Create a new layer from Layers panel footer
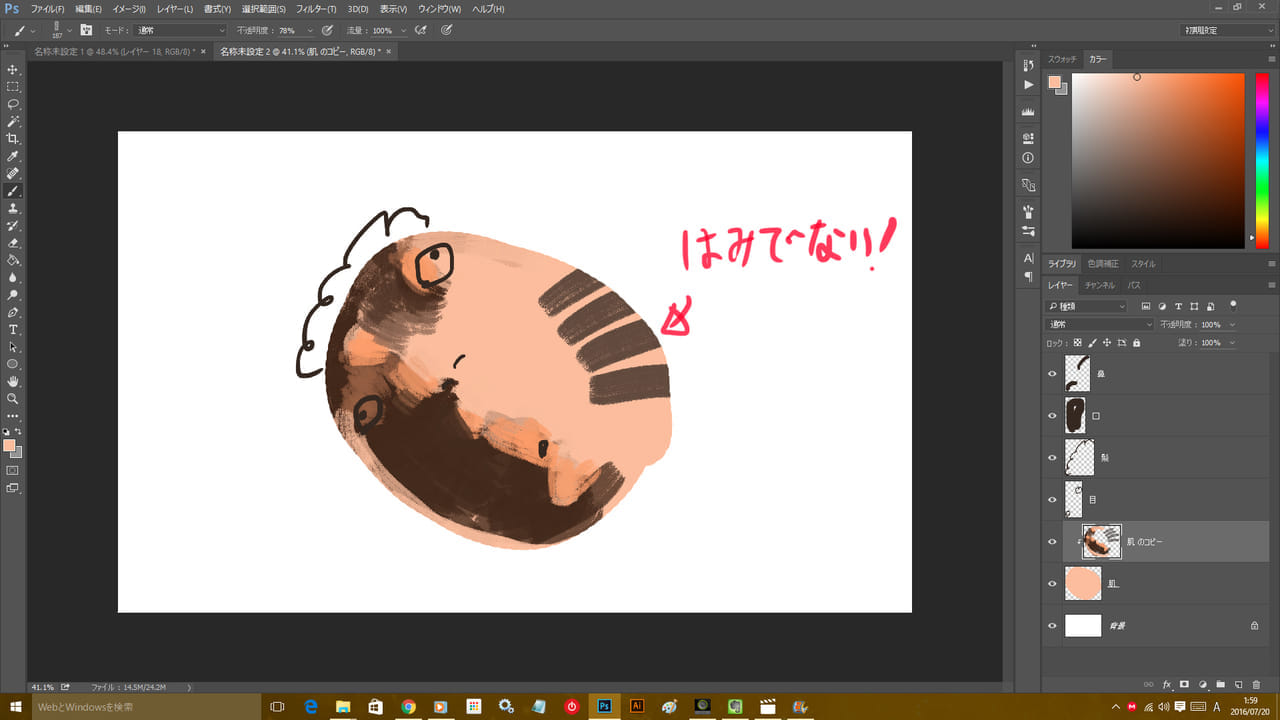Viewport: 1280px width, 720px height. click(1238, 685)
